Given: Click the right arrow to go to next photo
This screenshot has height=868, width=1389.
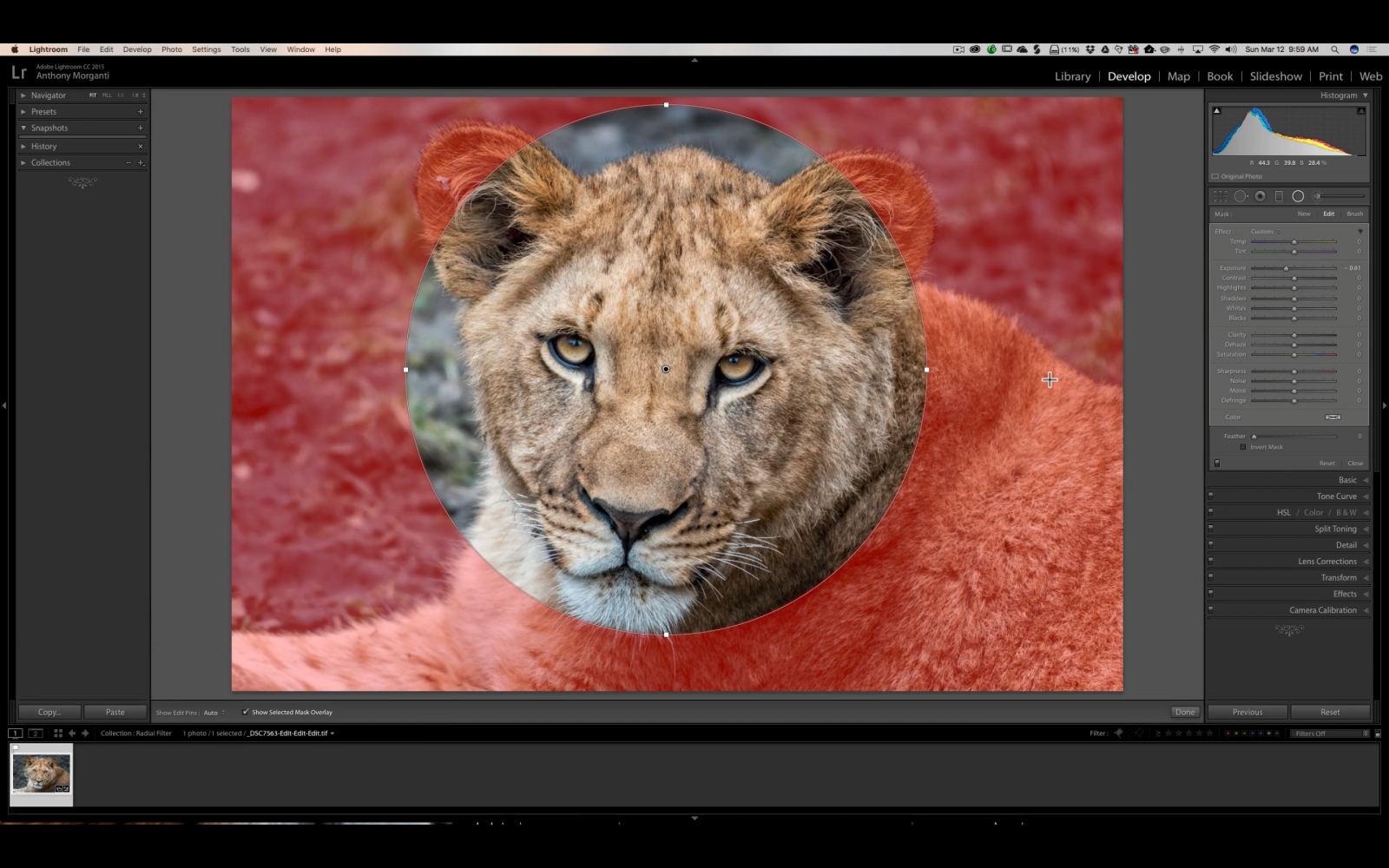Looking at the screenshot, I should (x=84, y=733).
